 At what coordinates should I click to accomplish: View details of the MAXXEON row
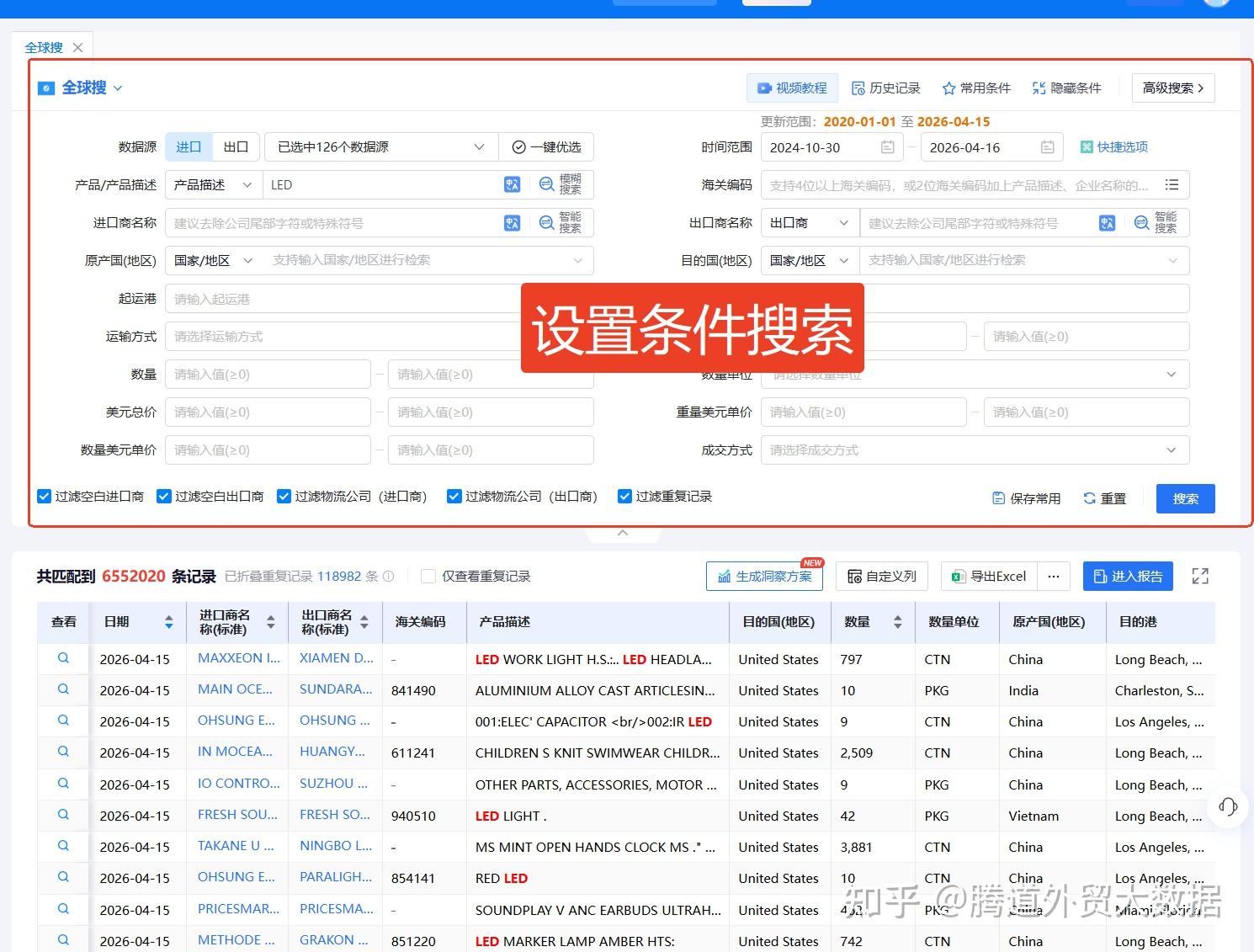(63, 658)
